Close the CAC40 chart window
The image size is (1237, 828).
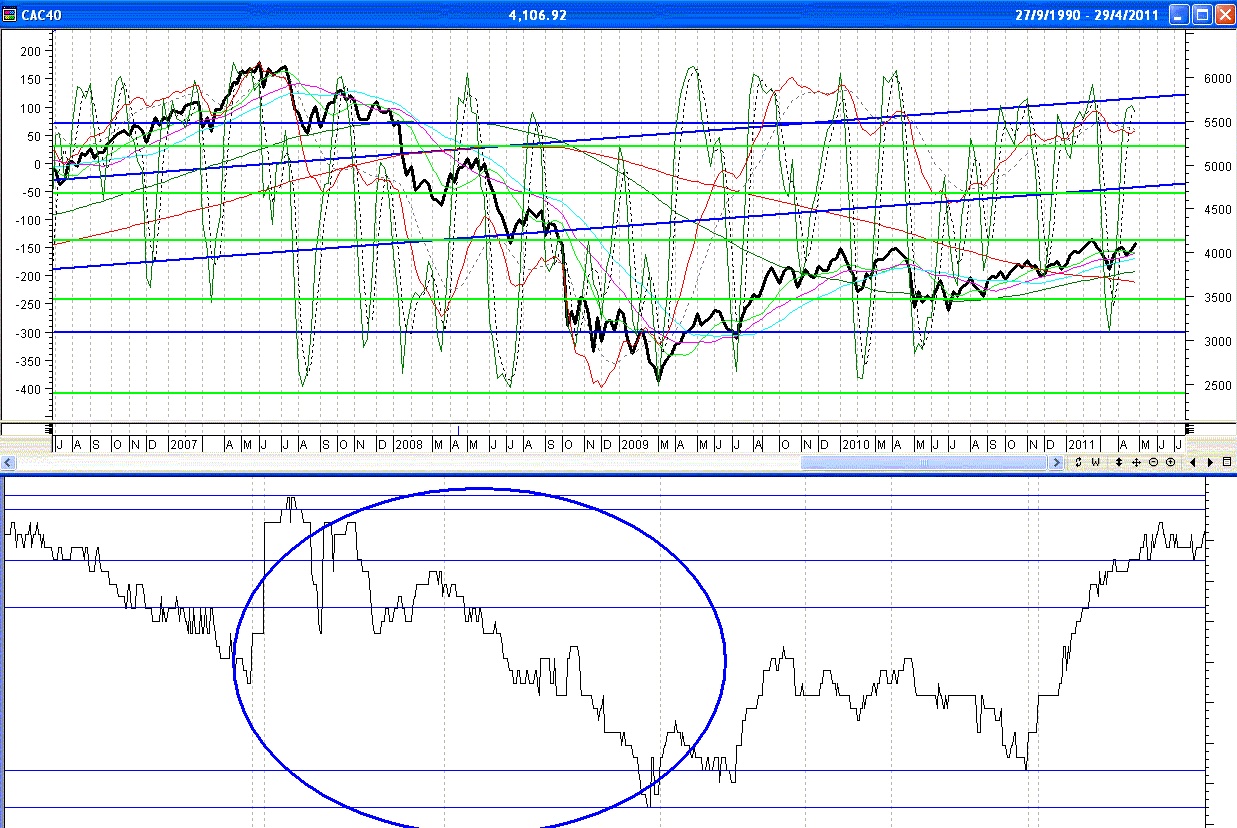coord(1224,14)
